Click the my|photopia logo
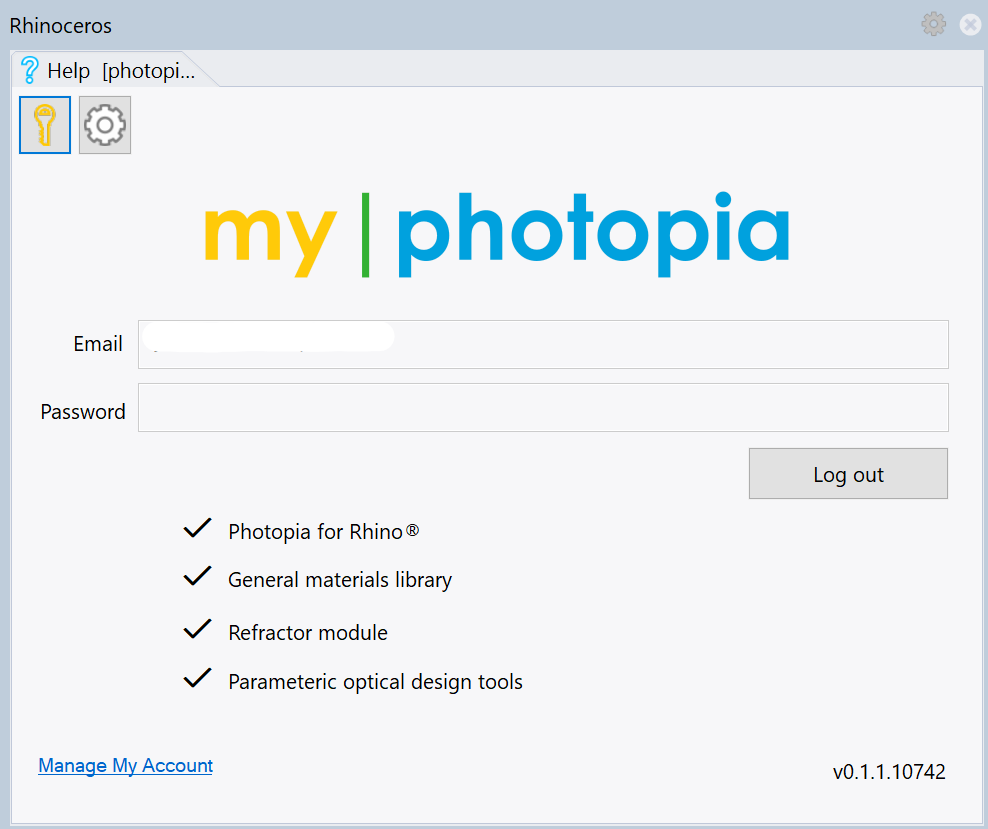This screenshot has width=988, height=829. click(497, 234)
